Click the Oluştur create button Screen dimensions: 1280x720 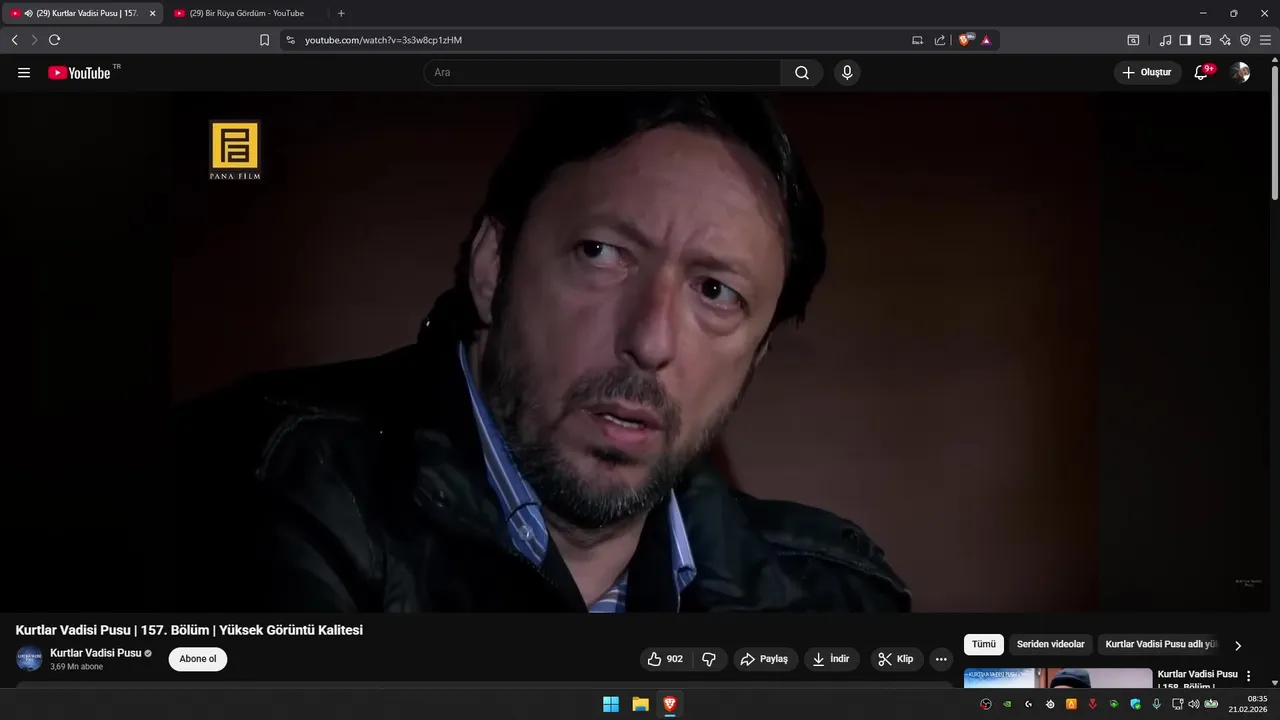1147,72
